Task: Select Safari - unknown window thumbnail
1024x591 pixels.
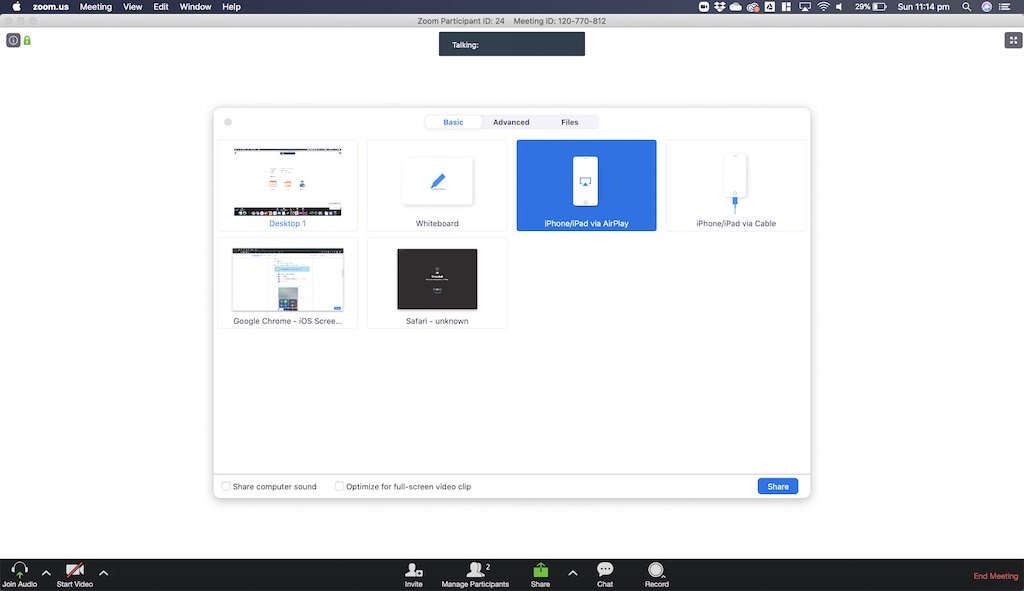Action: (x=437, y=283)
